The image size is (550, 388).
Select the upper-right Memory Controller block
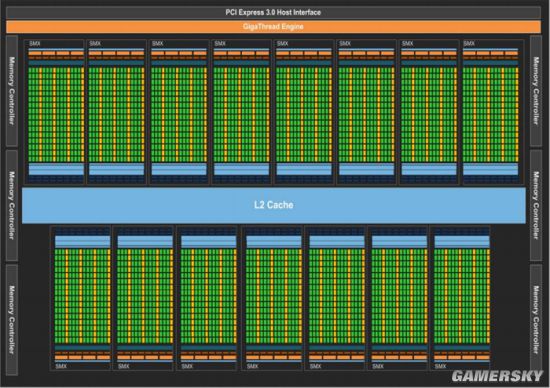point(536,91)
